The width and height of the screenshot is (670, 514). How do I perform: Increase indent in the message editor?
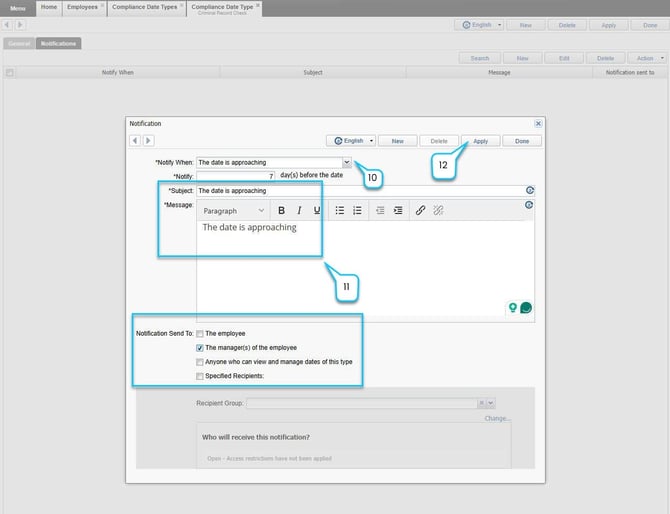398,211
